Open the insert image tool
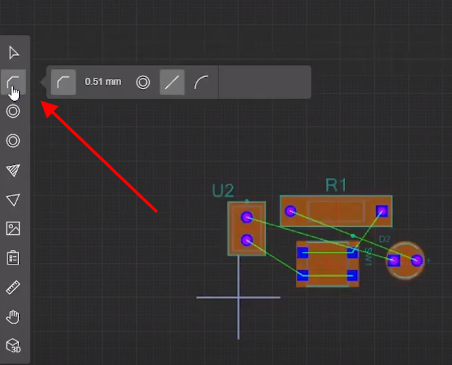 (x=13, y=229)
